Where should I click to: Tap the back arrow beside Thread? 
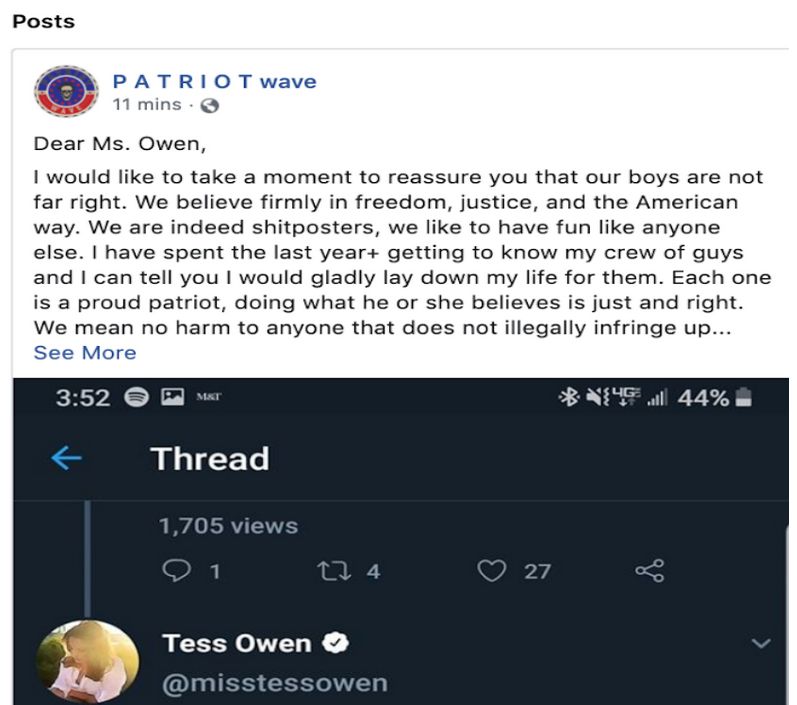pyautogui.click(x=67, y=458)
